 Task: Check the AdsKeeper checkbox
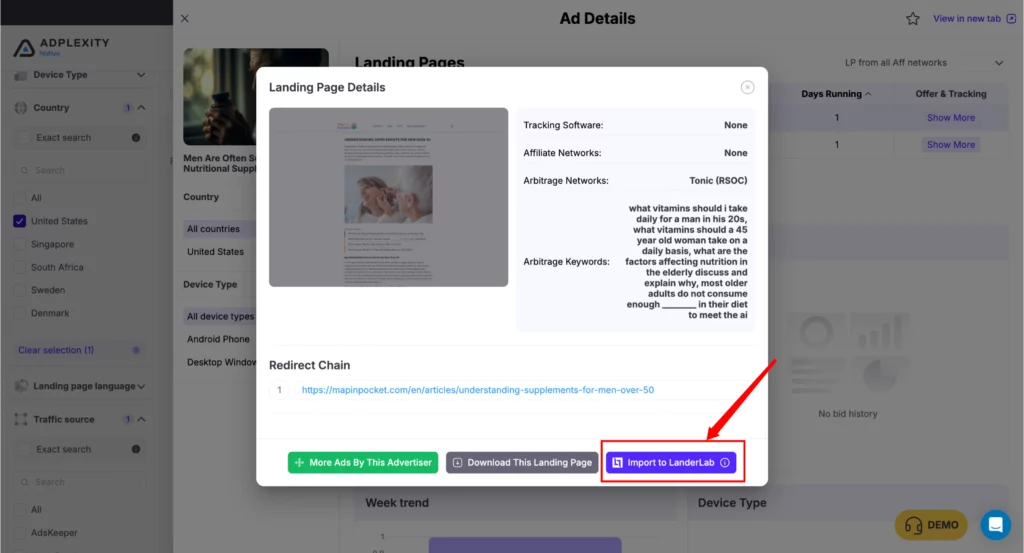point(20,533)
